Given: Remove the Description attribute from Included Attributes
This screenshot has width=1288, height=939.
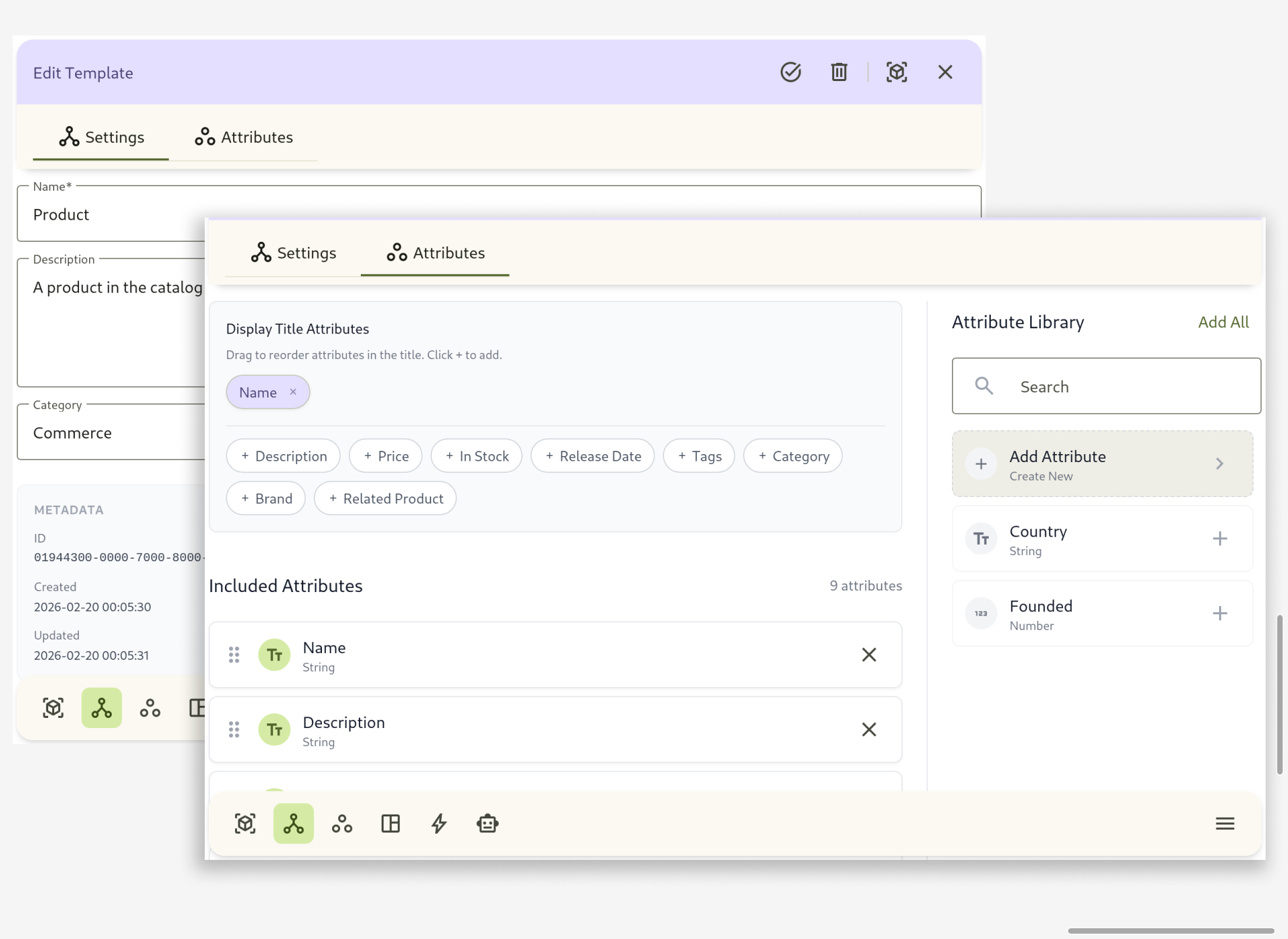Looking at the screenshot, I should click(x=869, y=729).
